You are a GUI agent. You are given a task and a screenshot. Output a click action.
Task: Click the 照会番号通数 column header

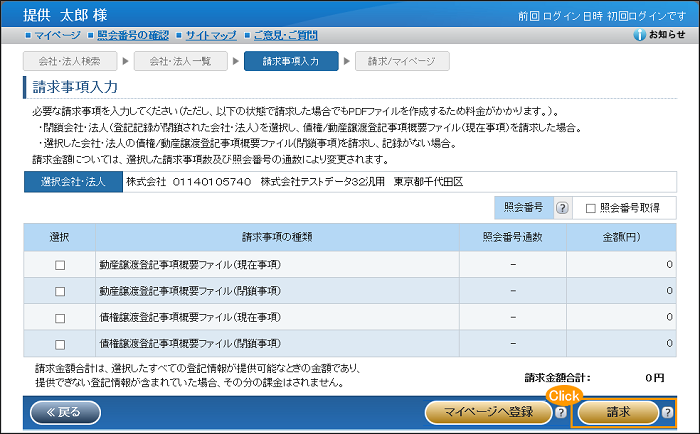pos(513,237)
